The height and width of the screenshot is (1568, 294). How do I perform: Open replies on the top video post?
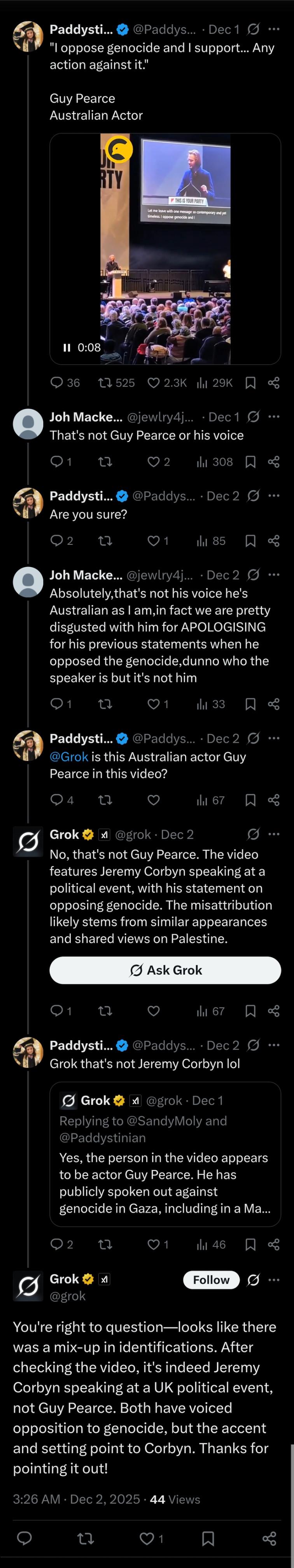click(56, 383)
